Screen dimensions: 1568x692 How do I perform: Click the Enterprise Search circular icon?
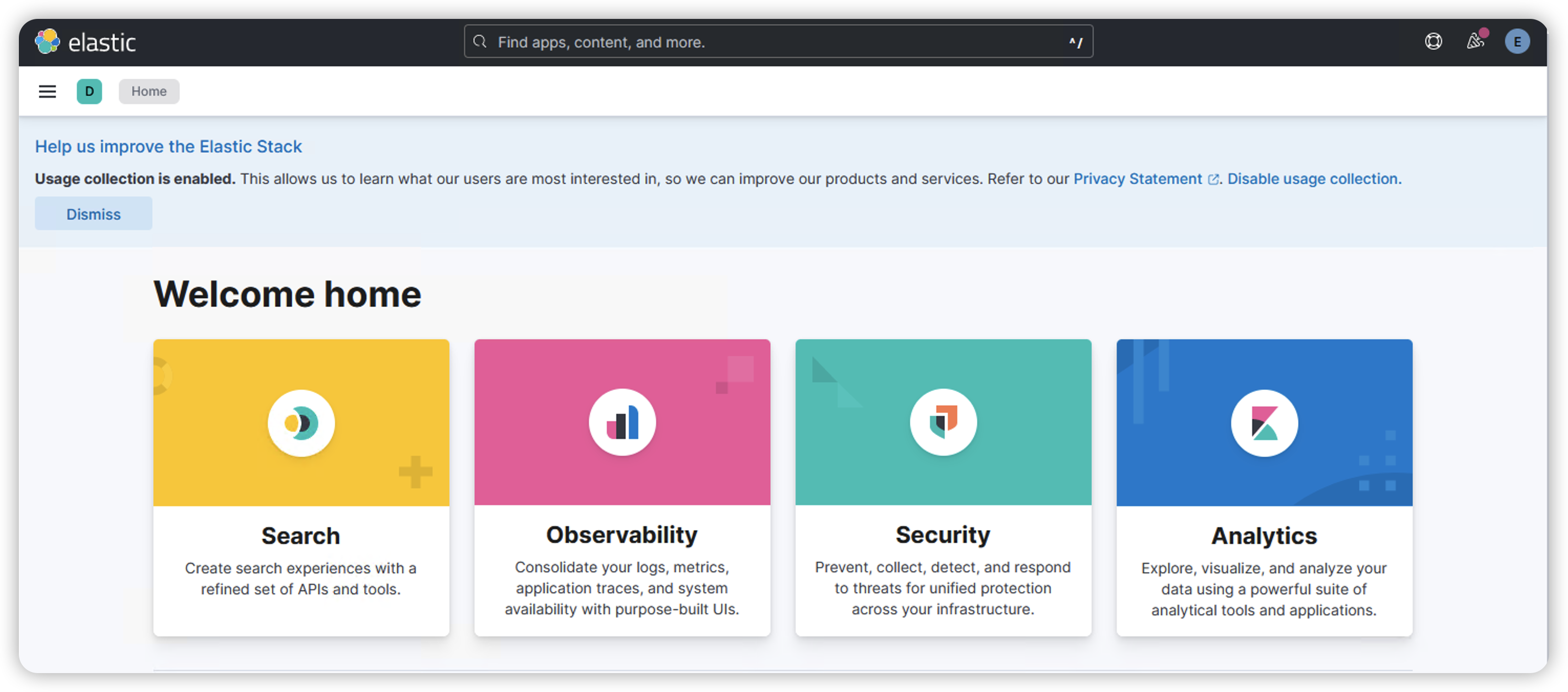[301, 423]
